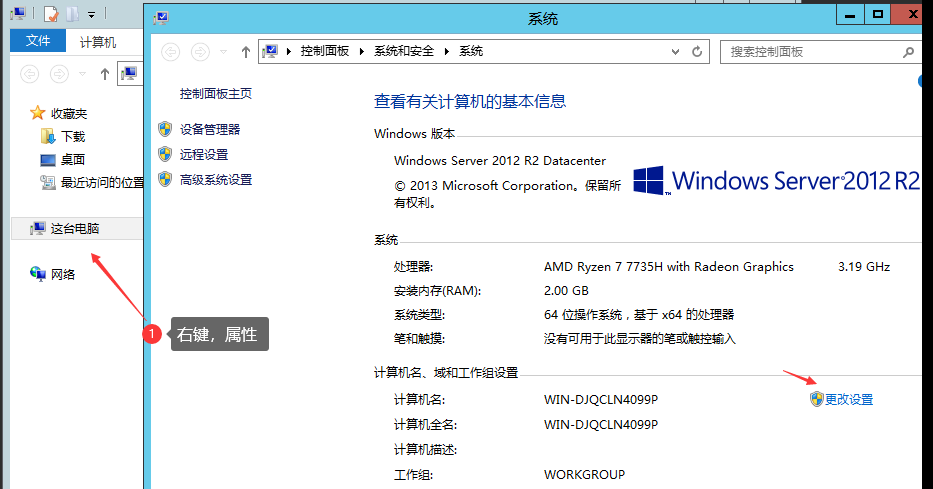Open recent locations dropdown in Explorer
Image resolution: width=933 pixels, height=489 pixels.
click(x=82, y=74)
